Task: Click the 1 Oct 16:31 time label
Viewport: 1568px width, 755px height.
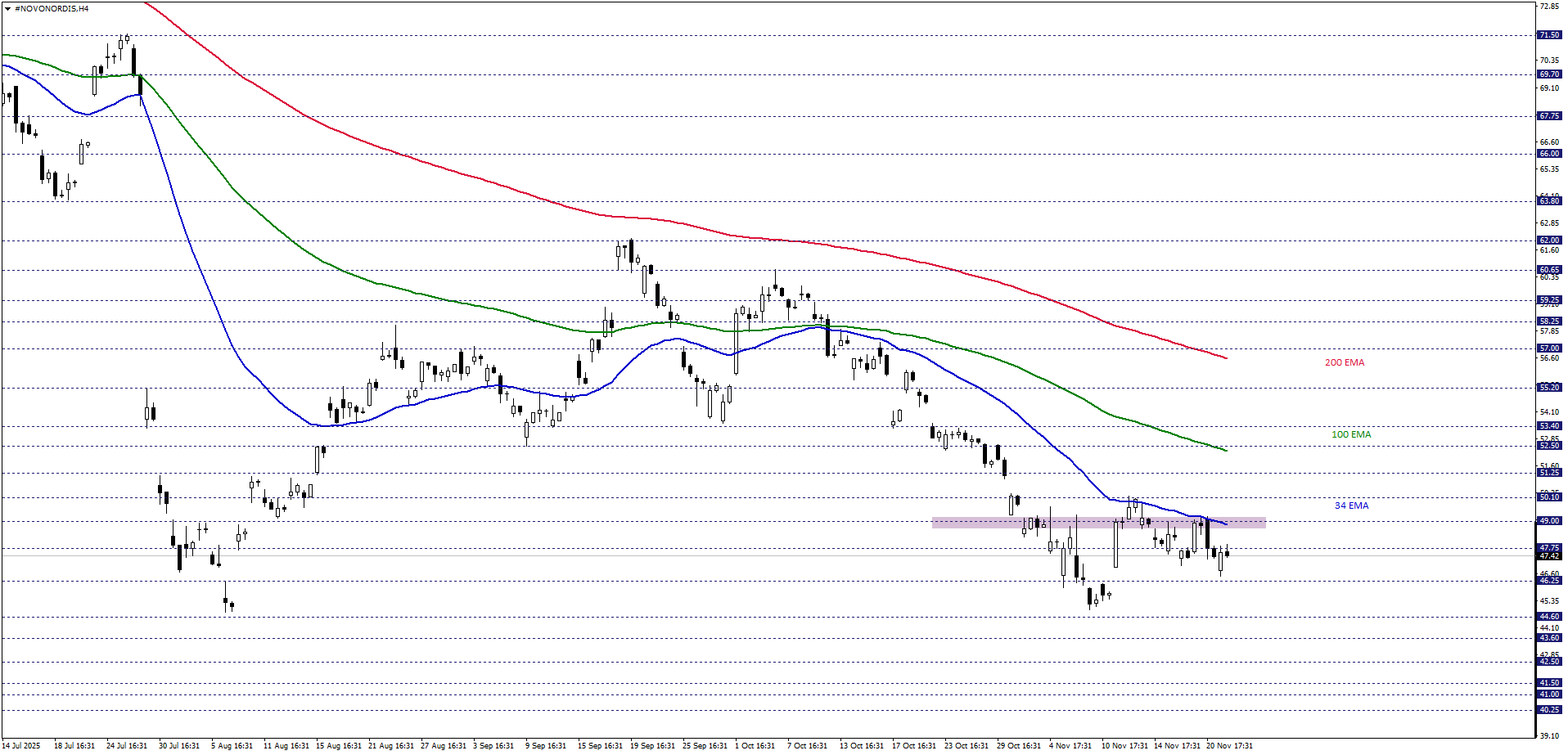Action: tap(754, 746)
